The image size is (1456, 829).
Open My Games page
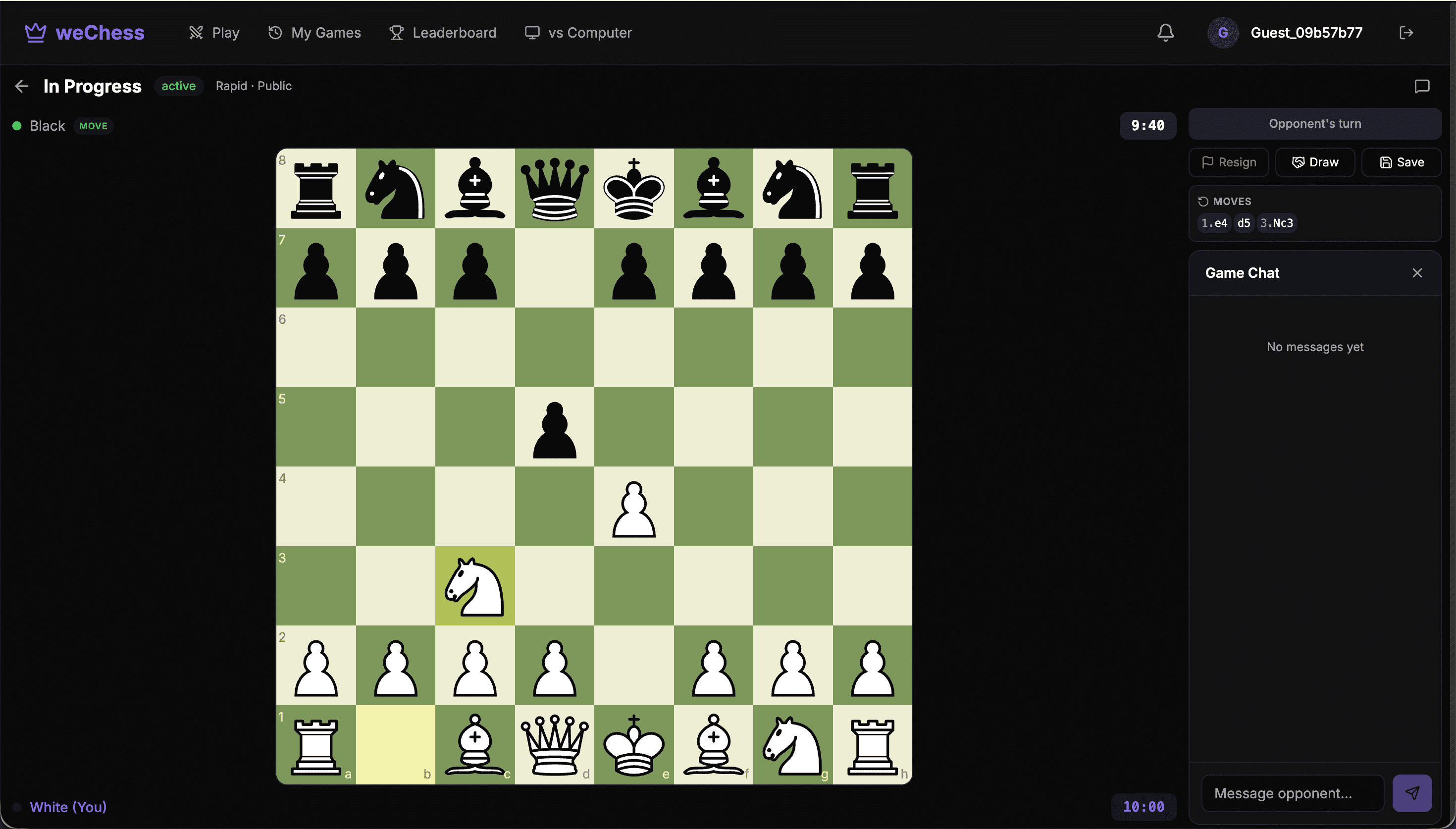pyautogui.click(x=314, y=33)
